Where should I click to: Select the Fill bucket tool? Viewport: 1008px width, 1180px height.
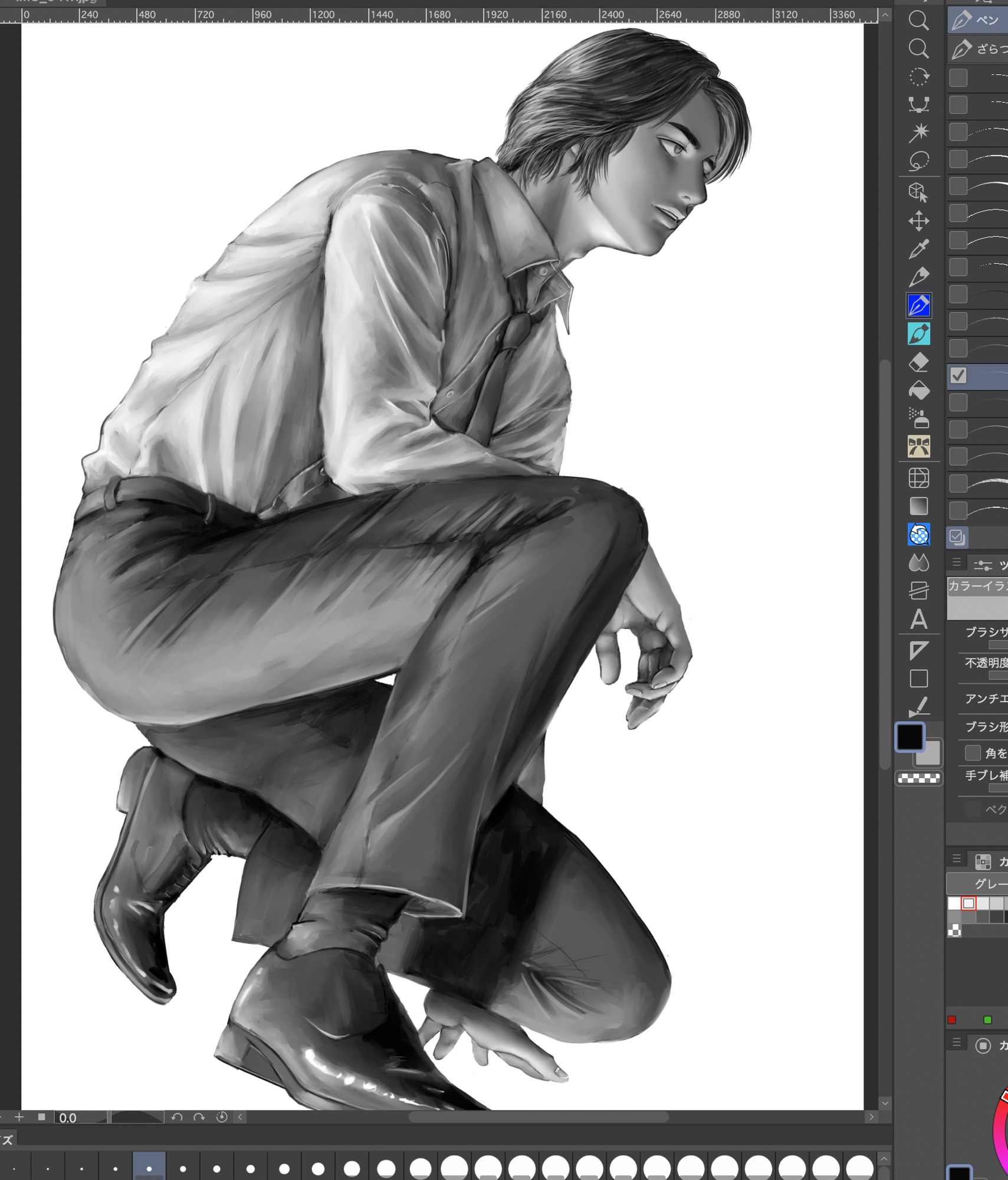point(918,391)
